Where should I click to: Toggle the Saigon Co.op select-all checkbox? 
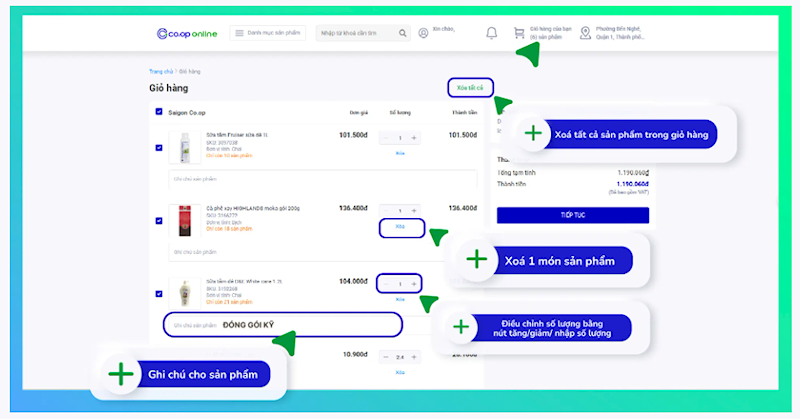159,112
